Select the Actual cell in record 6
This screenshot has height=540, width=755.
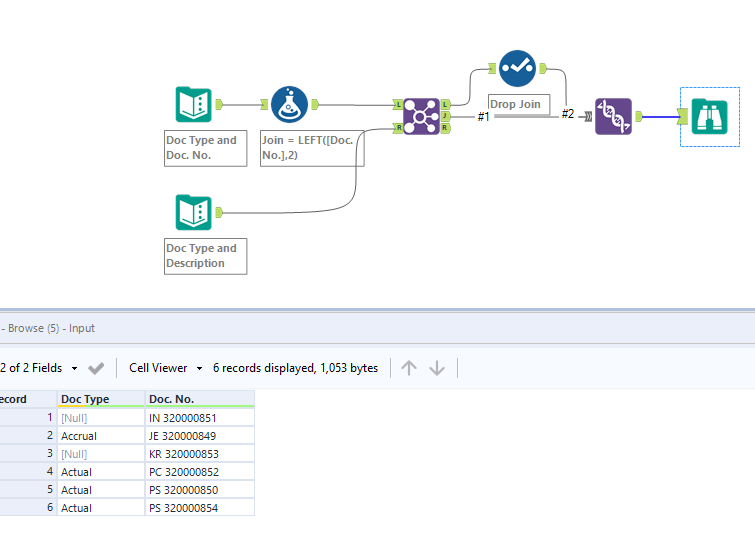tap(101, 508)
